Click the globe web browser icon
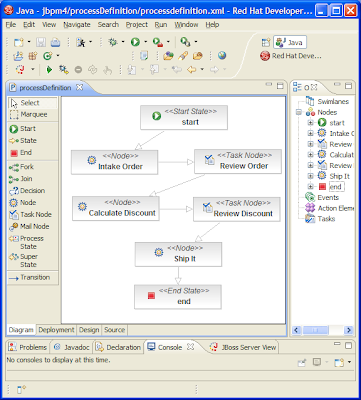The width and height of the screenshot is (361, 400). coord(222,56)
